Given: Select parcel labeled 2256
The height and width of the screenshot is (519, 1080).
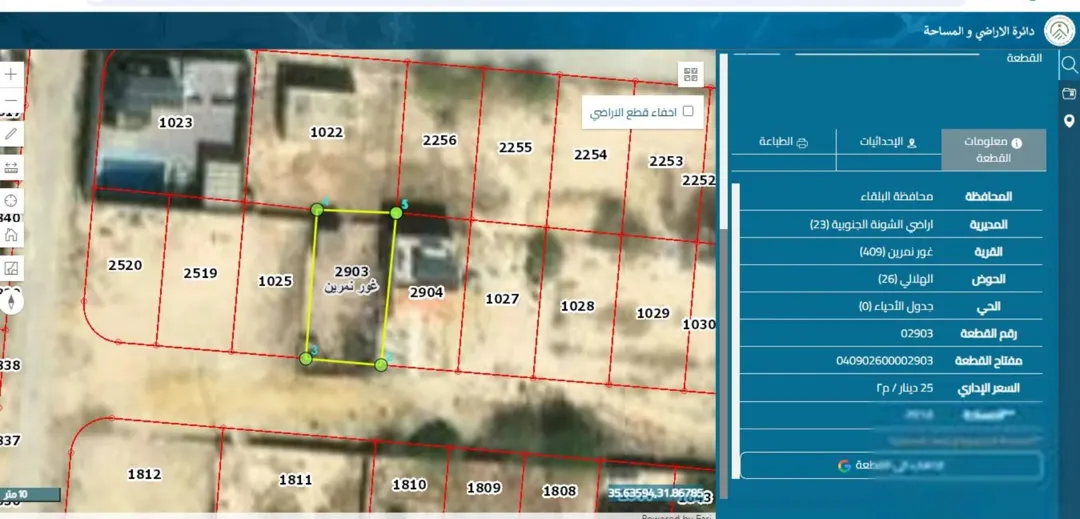Looking at the screenshot, I should coord(439,140).
